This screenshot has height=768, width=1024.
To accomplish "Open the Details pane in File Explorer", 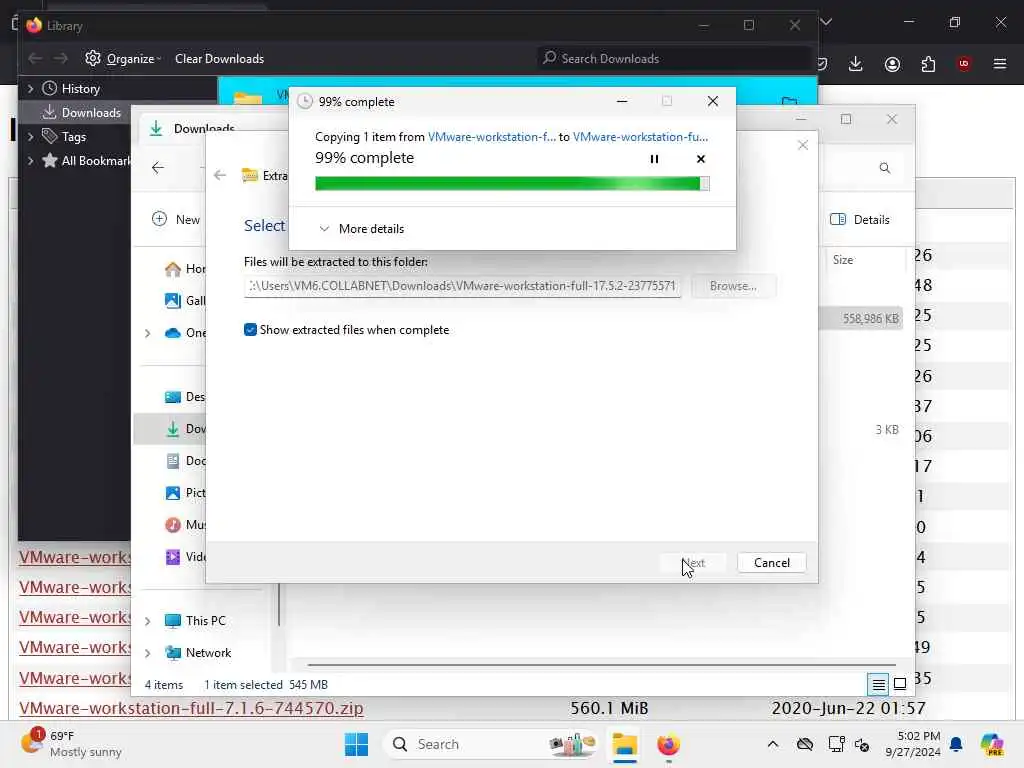I will (859, 219).
